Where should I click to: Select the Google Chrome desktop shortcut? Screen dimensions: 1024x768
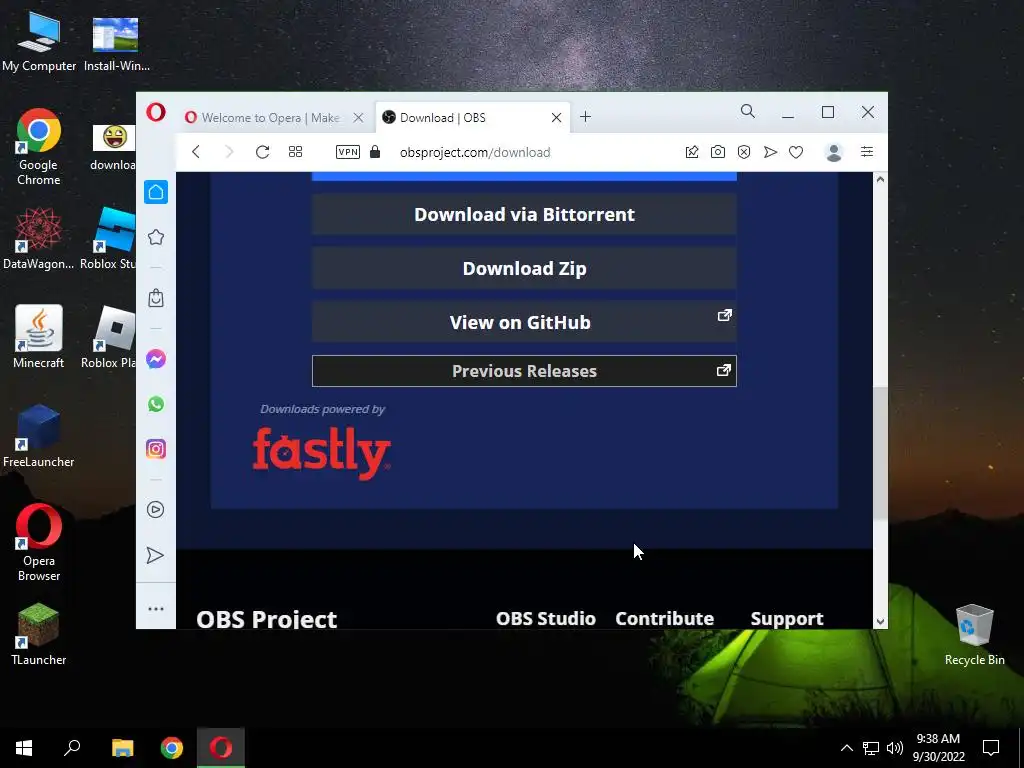(39, 147)
